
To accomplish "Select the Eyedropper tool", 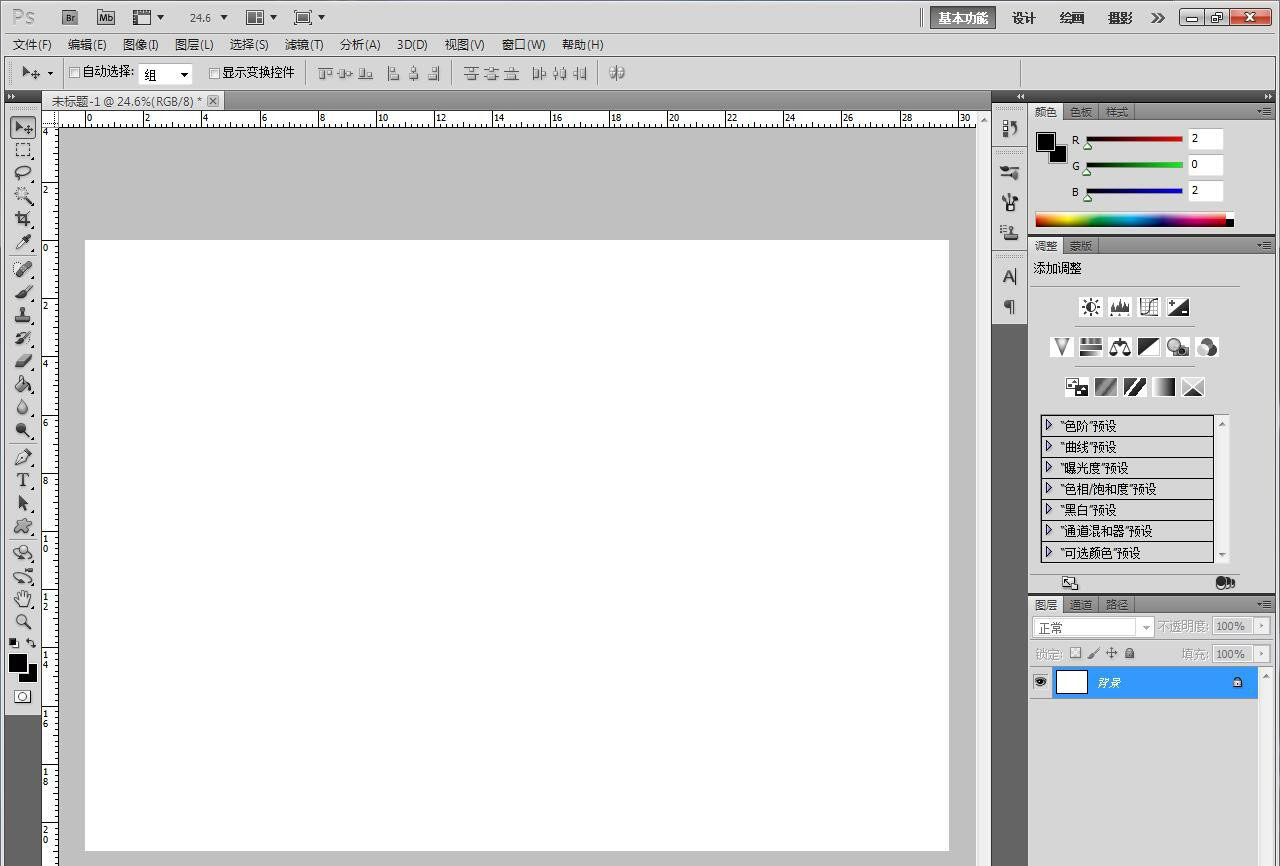I will tap(23, 242).
